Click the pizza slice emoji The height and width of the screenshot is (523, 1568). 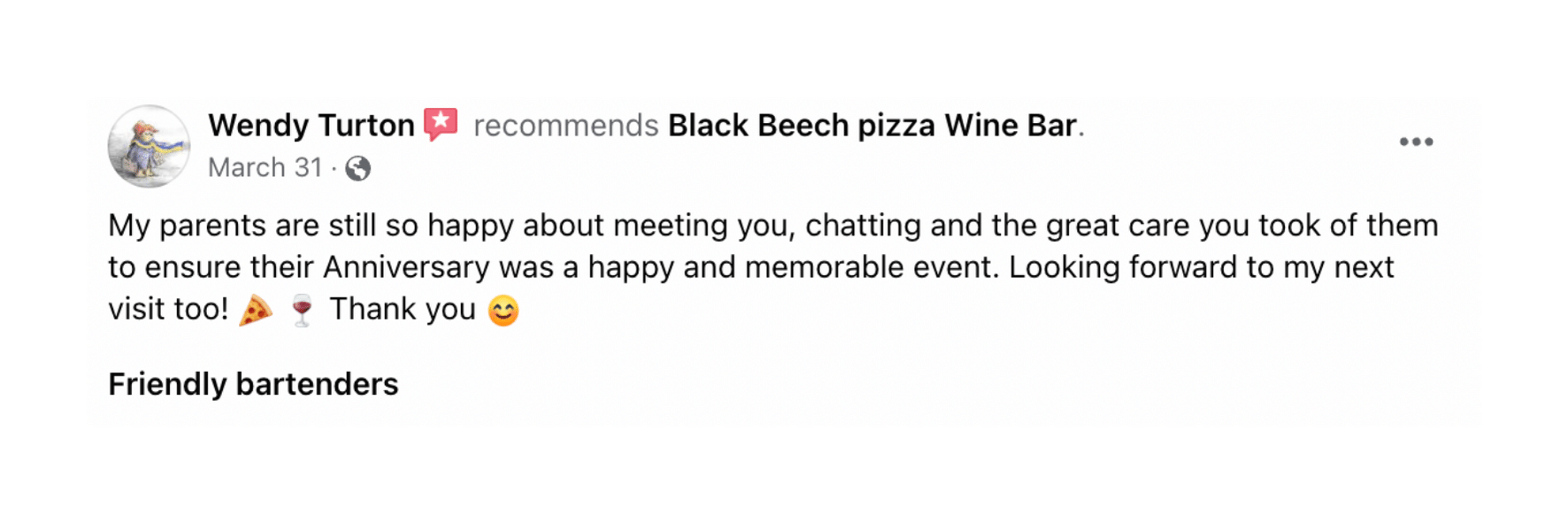coord(256,311)
